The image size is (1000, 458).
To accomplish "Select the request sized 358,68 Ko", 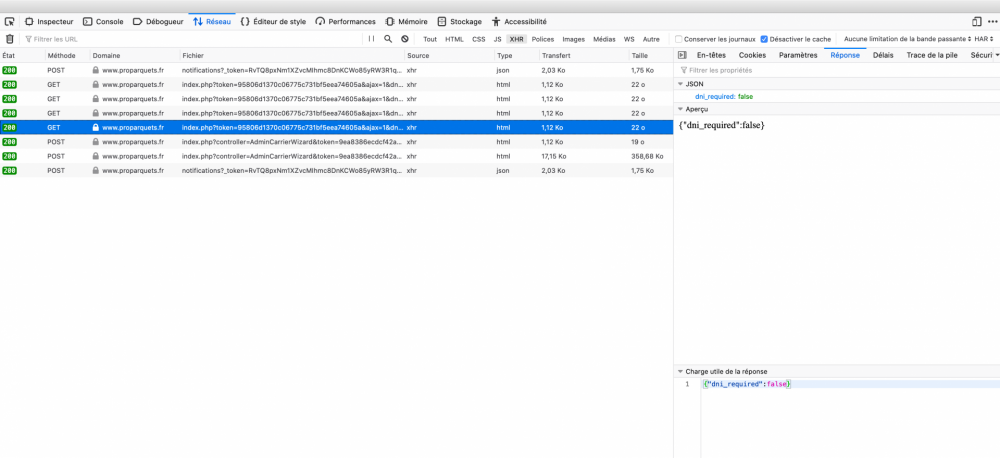I will coord(336,156).
